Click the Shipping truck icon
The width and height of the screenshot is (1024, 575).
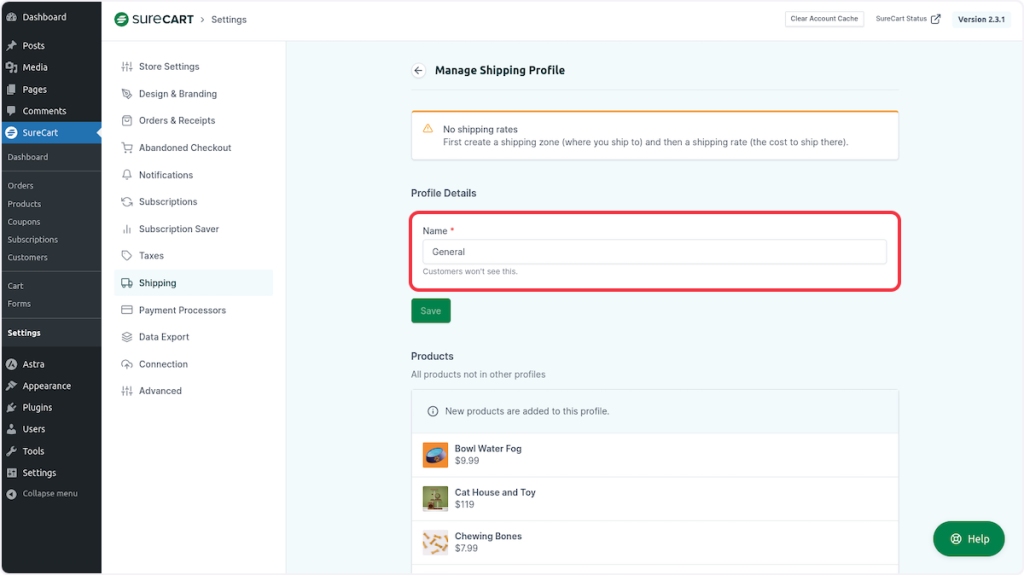coord(127,283)
